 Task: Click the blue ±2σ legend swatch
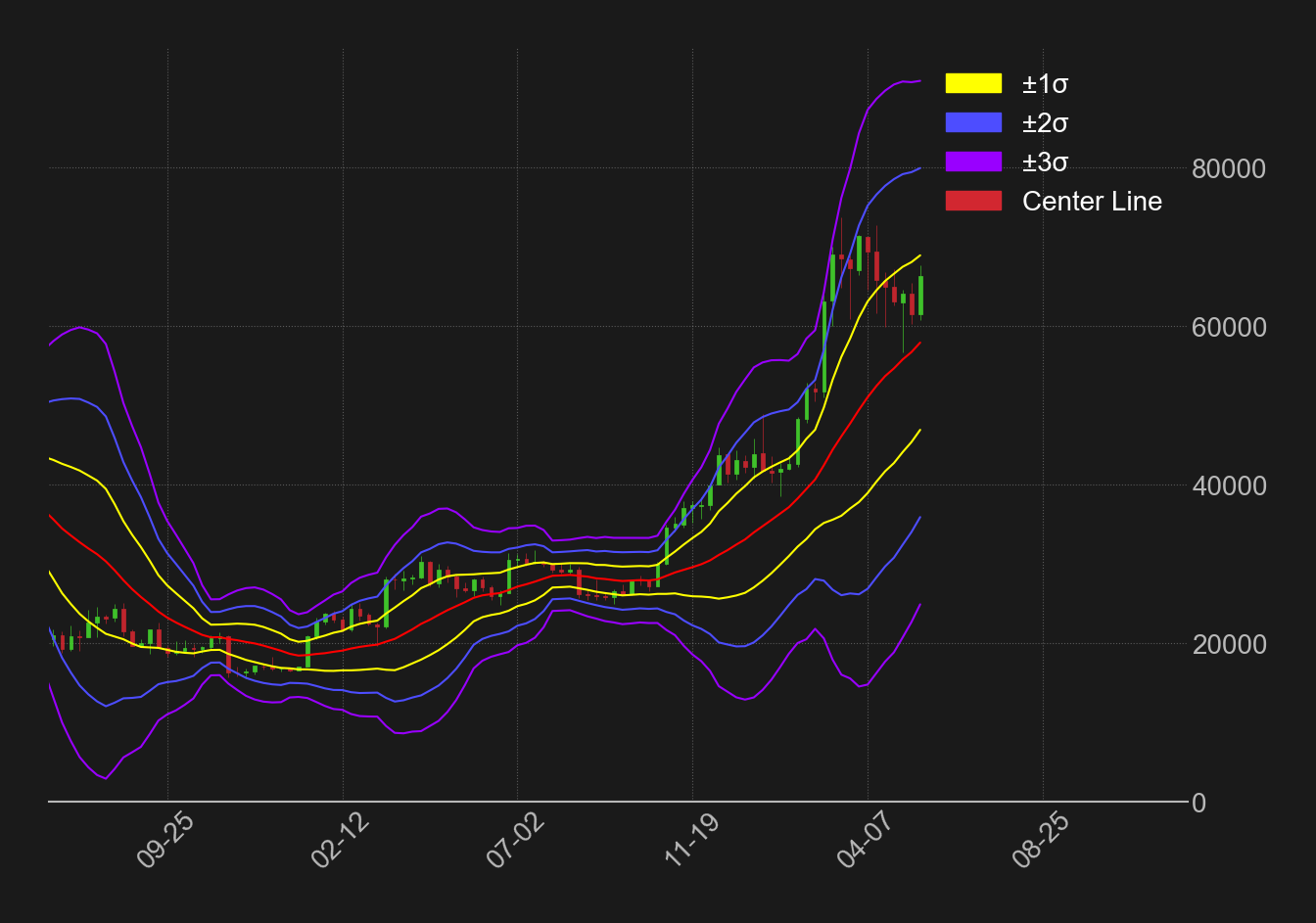tap(973, 122)
